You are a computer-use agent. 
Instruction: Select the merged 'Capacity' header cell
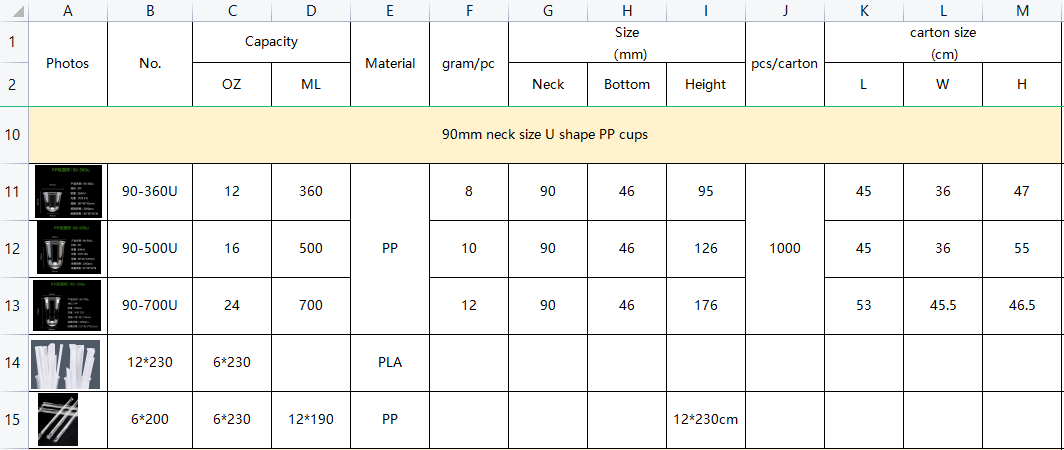(x=271, y=42)
